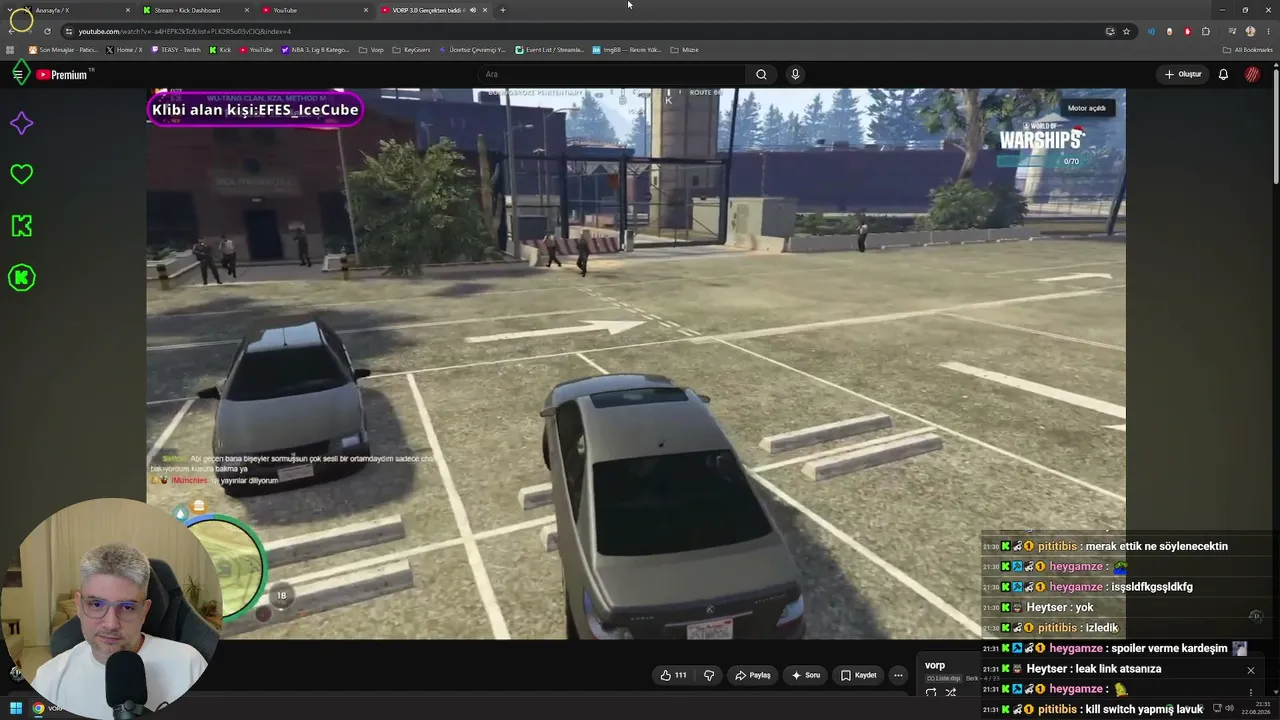Share the video with Paylaş button
Screen dimensions: 1280x720
point(753,675)
